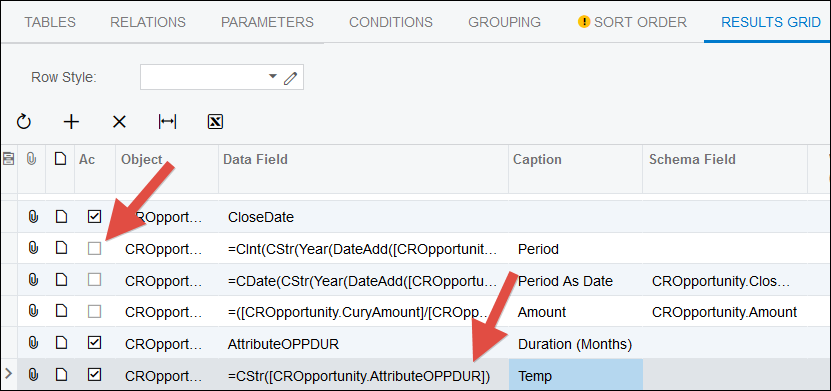The width and height of the screenshot is (831, 391).
Task: Edit Row Style with pencil icon
Action: pos(290,78)
